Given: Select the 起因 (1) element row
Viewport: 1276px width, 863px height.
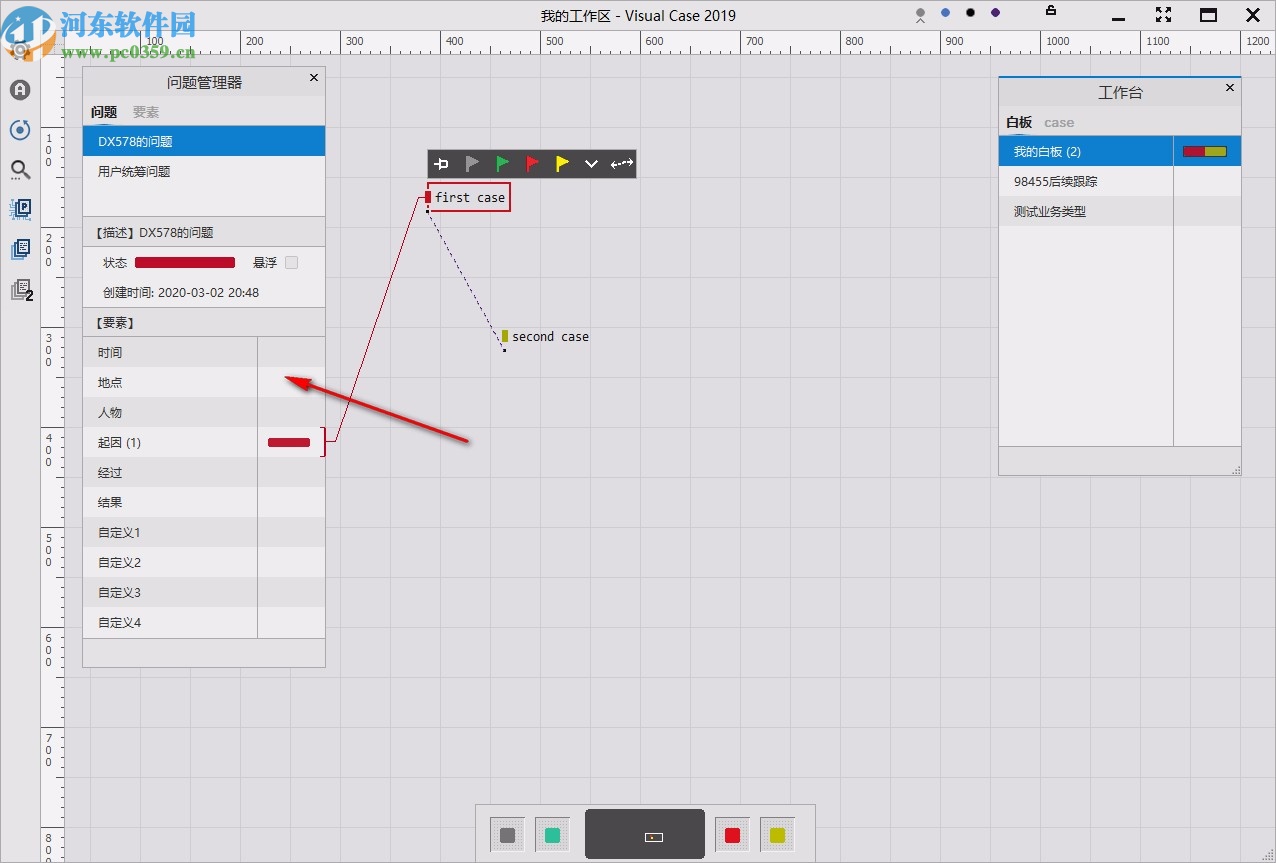Looking at the screenshot, I should coord(204,442).
